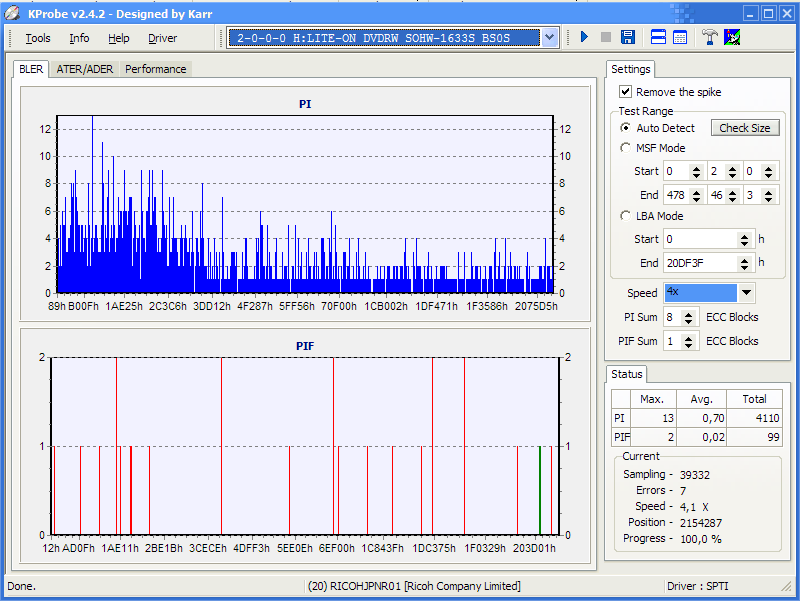Start the disc scan with the play icon
This screenshot has height=601, width=800.
pos(584,37)
